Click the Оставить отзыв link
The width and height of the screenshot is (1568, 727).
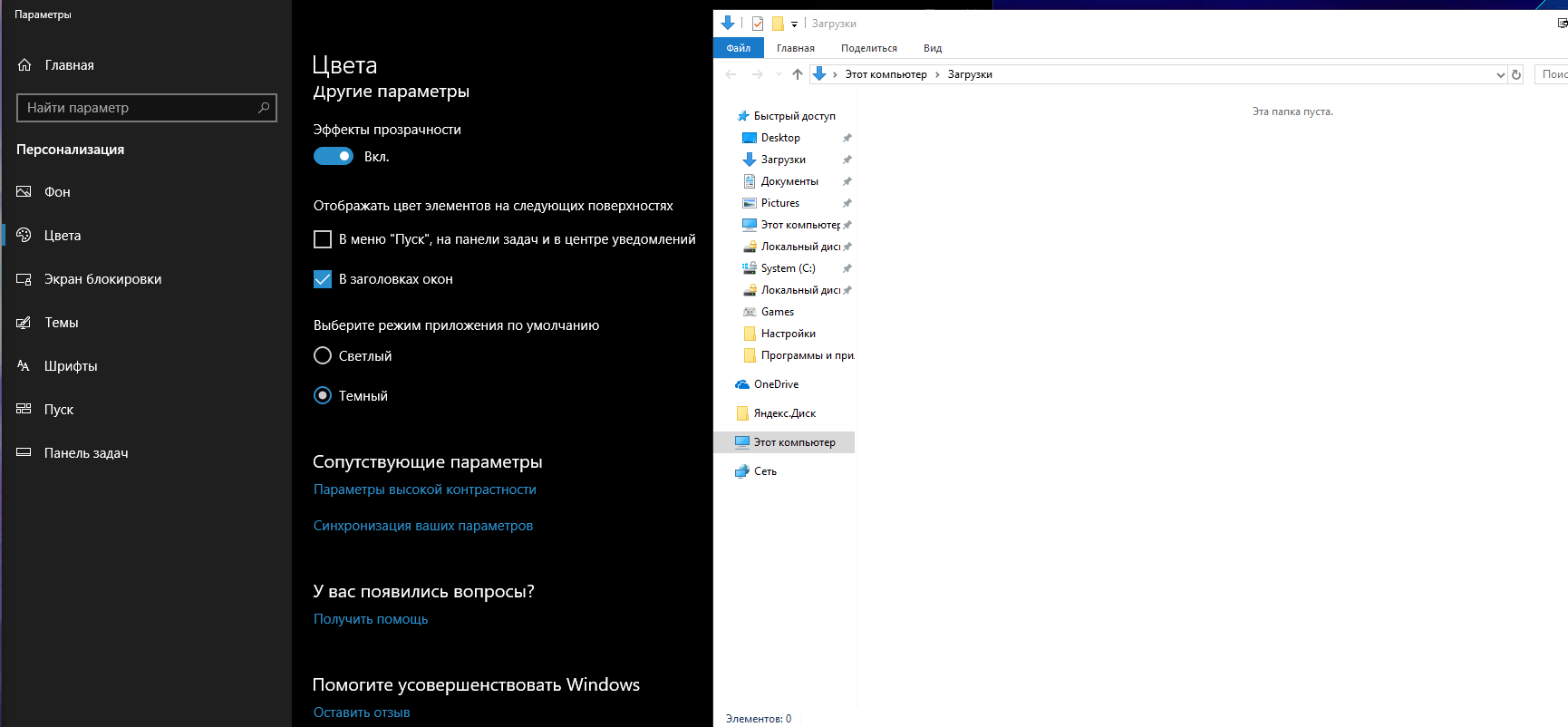[362, 712]
